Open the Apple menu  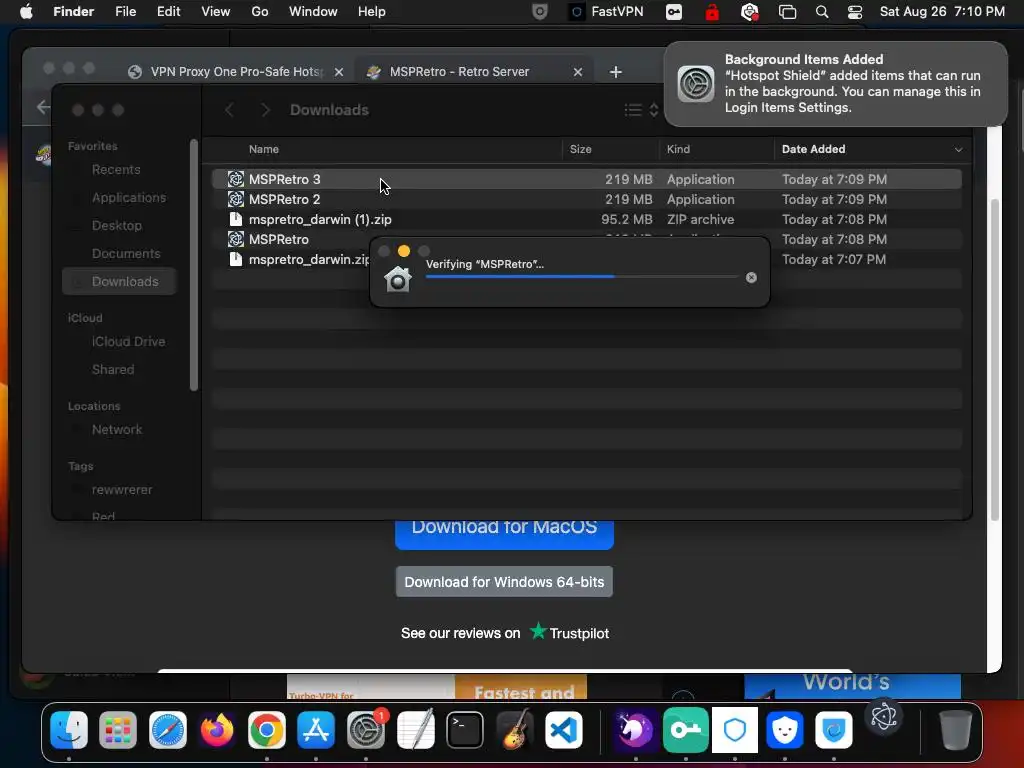click(x=26, y=12)
